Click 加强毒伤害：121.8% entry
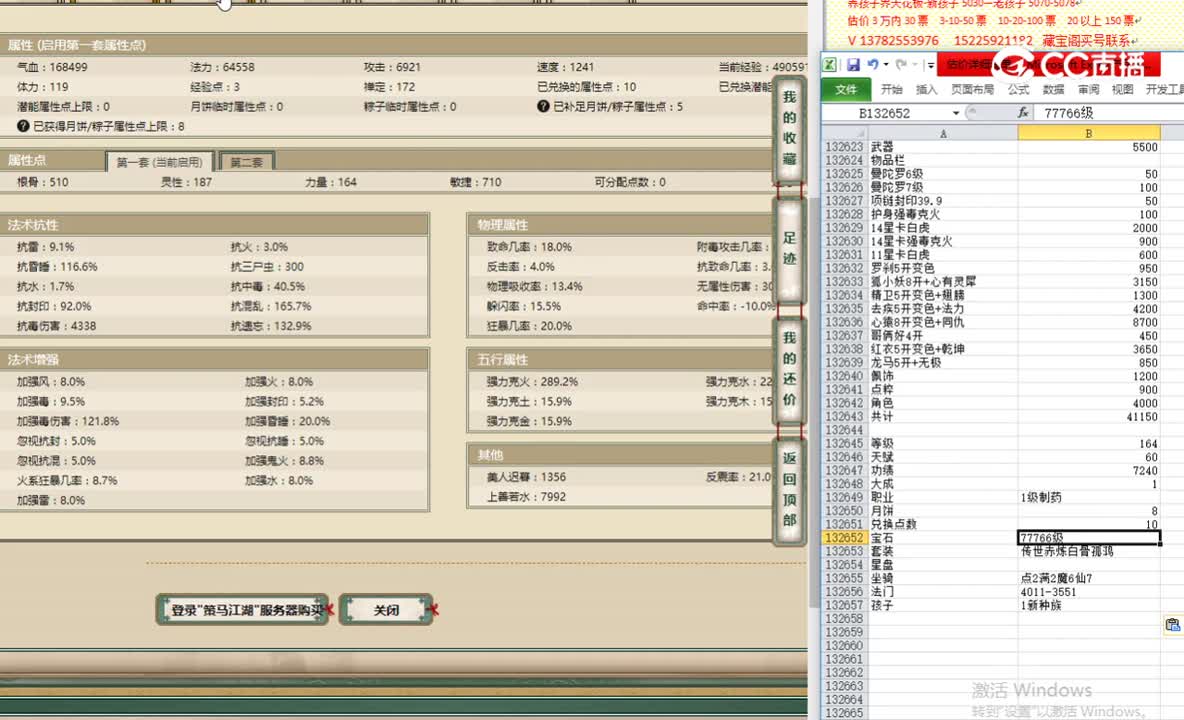 tap(68, 421)
